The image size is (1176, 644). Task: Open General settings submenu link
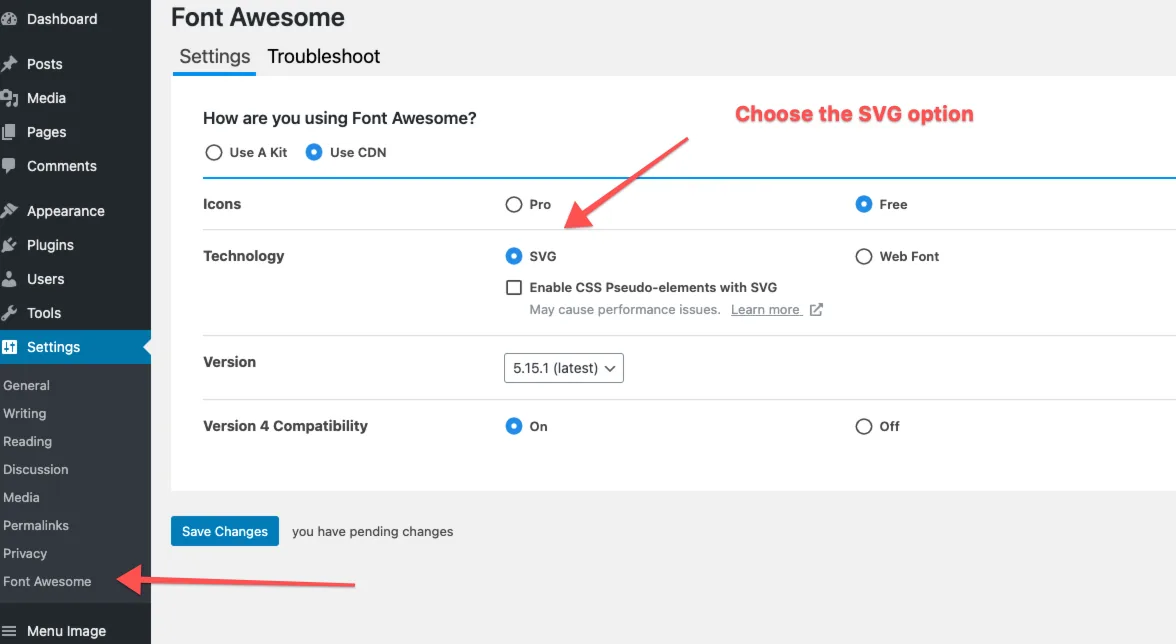tap(26, 385)
